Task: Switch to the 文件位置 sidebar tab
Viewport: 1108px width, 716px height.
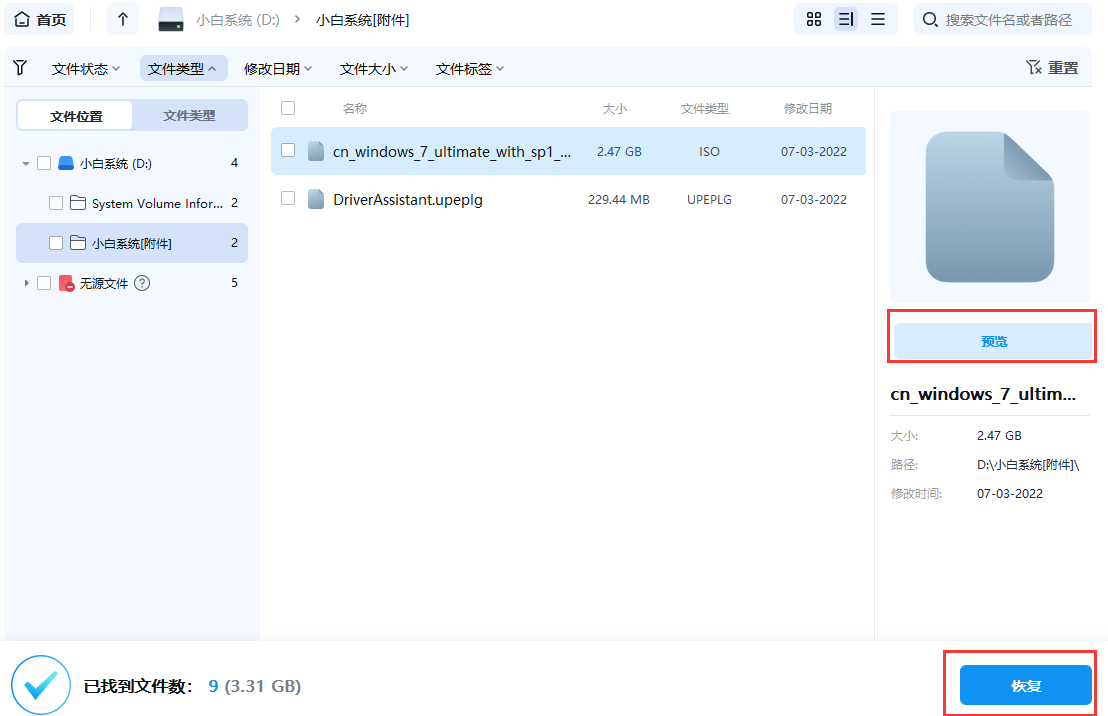Action: [x=74, y=115]
